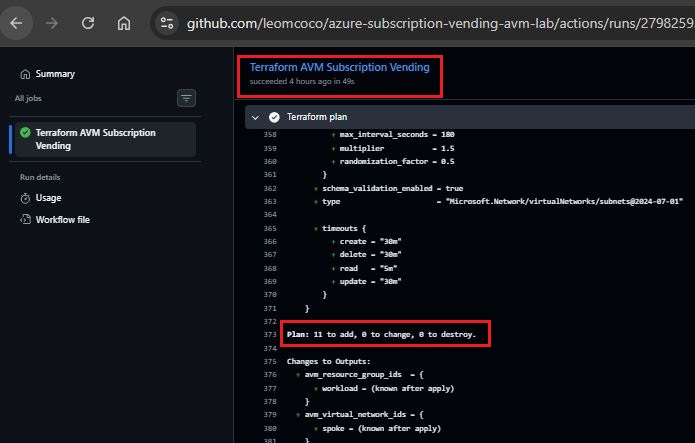Click the 'All jobs' sidebar label
This screenshot has height=443, width=695.
click(28, 98)
